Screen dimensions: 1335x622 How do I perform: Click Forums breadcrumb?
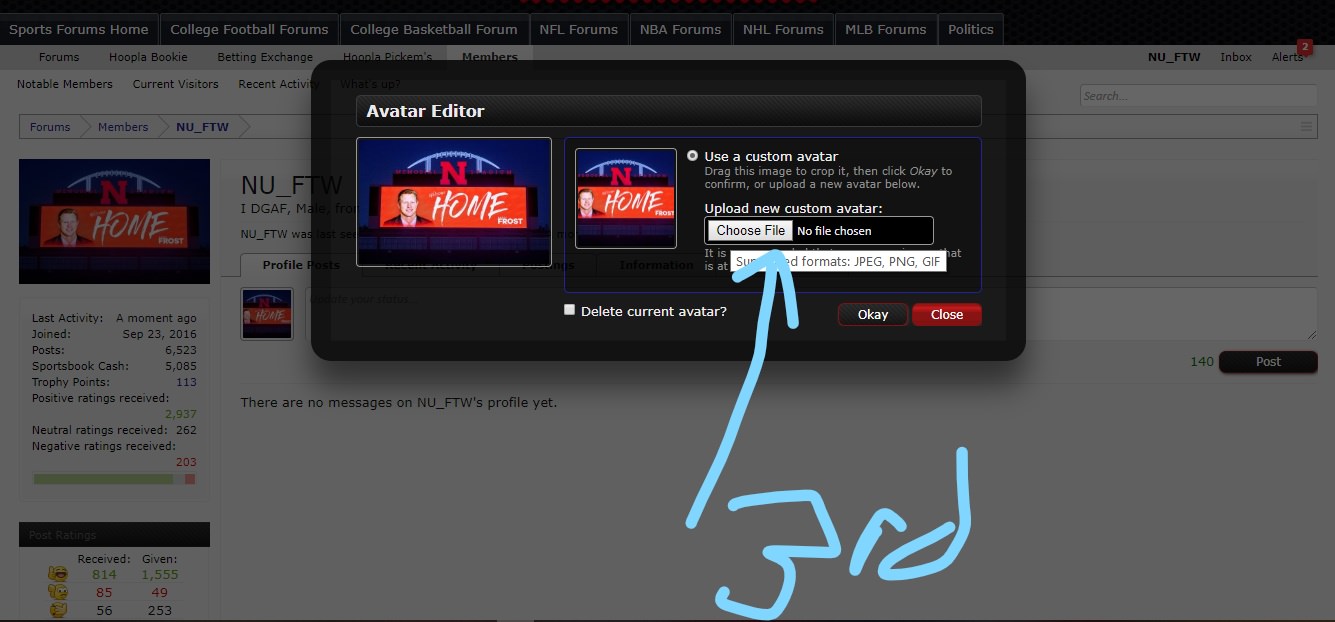(50, 127)
